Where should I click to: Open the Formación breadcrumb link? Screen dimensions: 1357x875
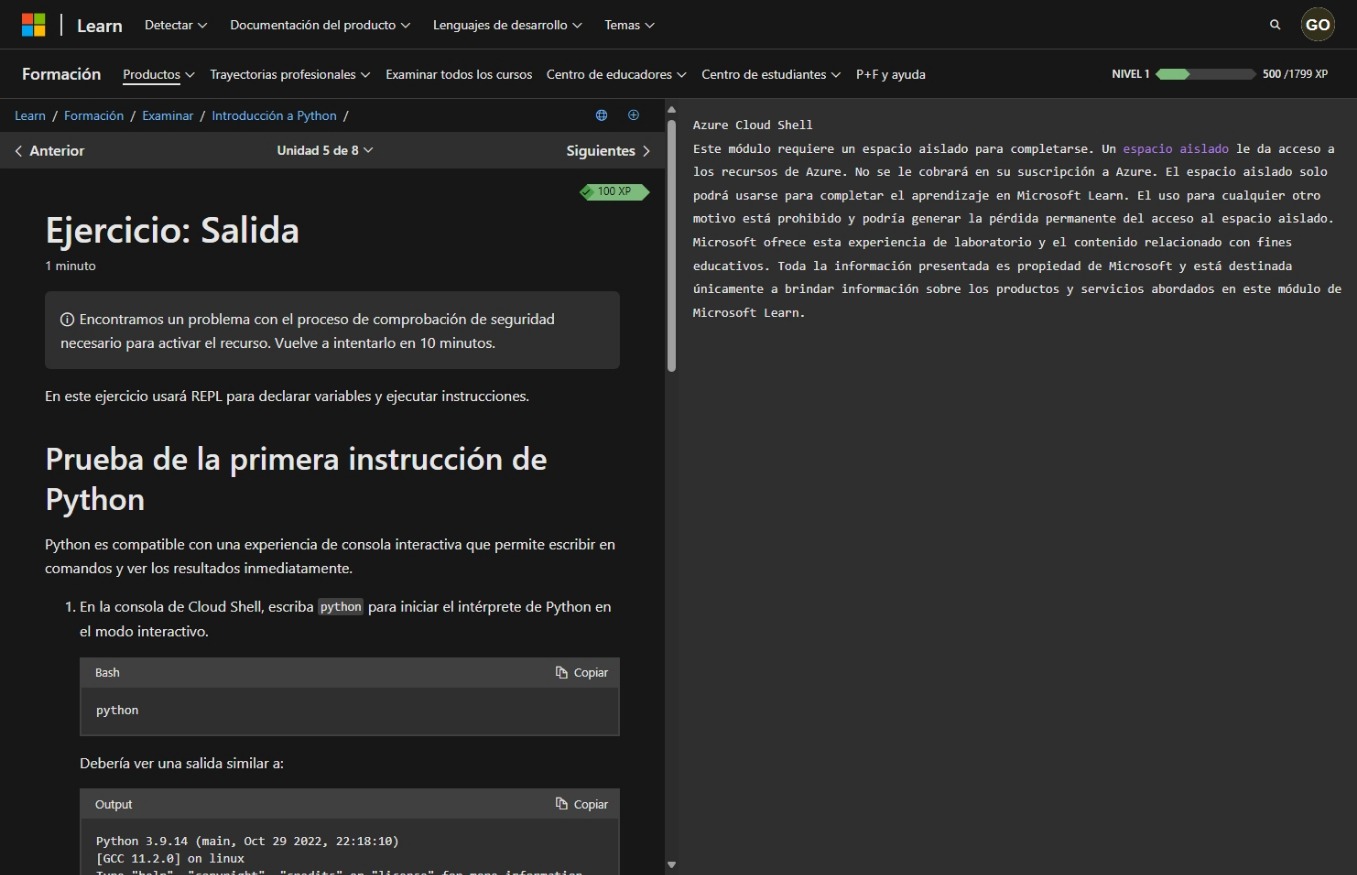pyautogui.click(x=94, y=116)
